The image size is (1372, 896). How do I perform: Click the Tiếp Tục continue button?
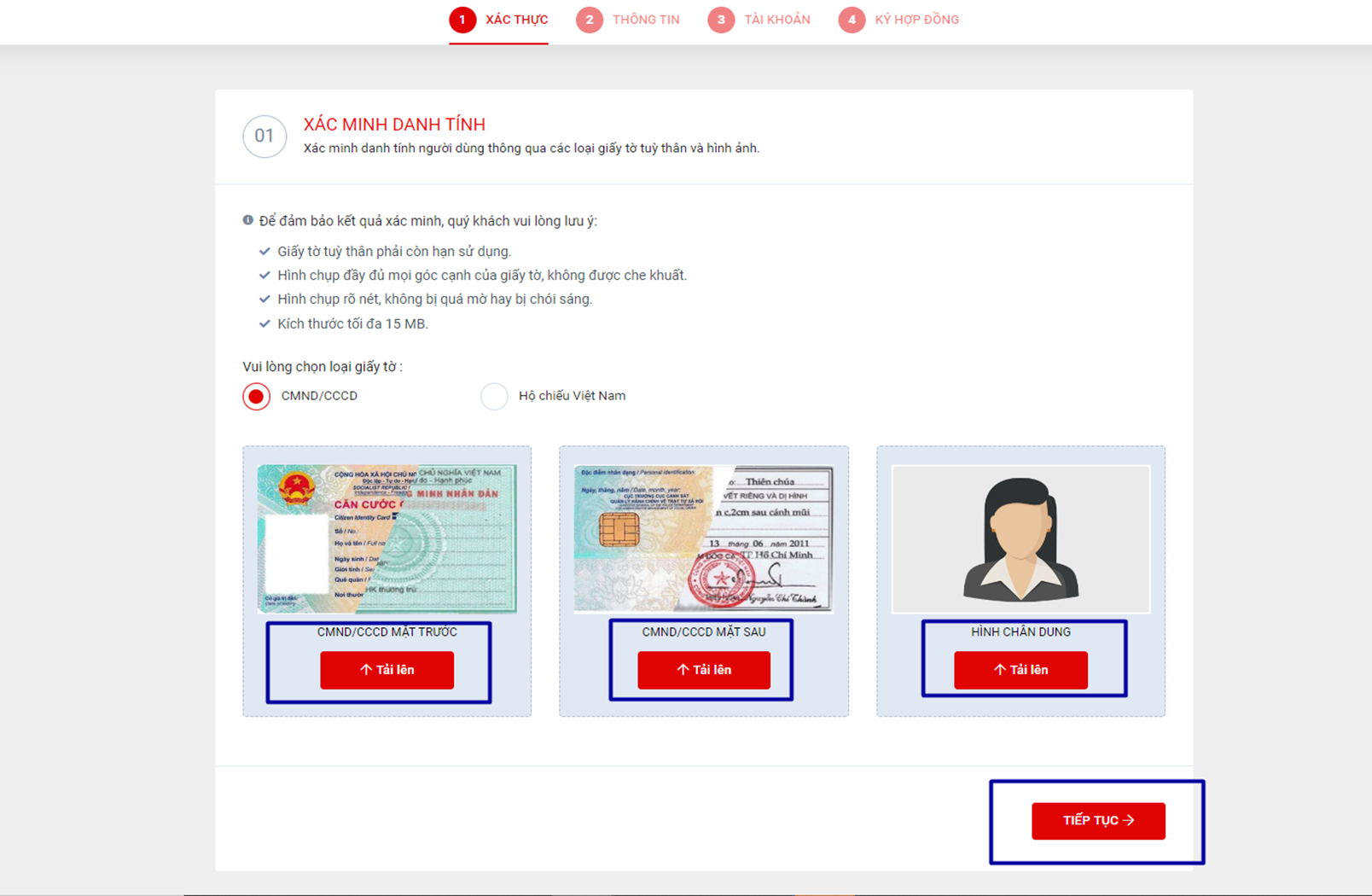1098,821
